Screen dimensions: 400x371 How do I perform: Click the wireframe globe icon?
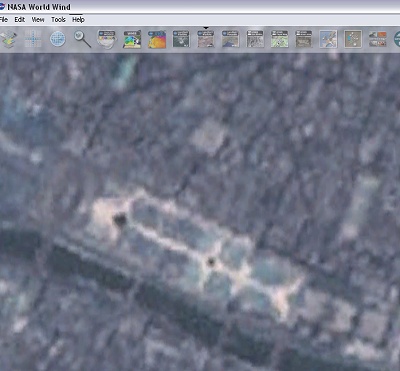click(x=58, y=39)
